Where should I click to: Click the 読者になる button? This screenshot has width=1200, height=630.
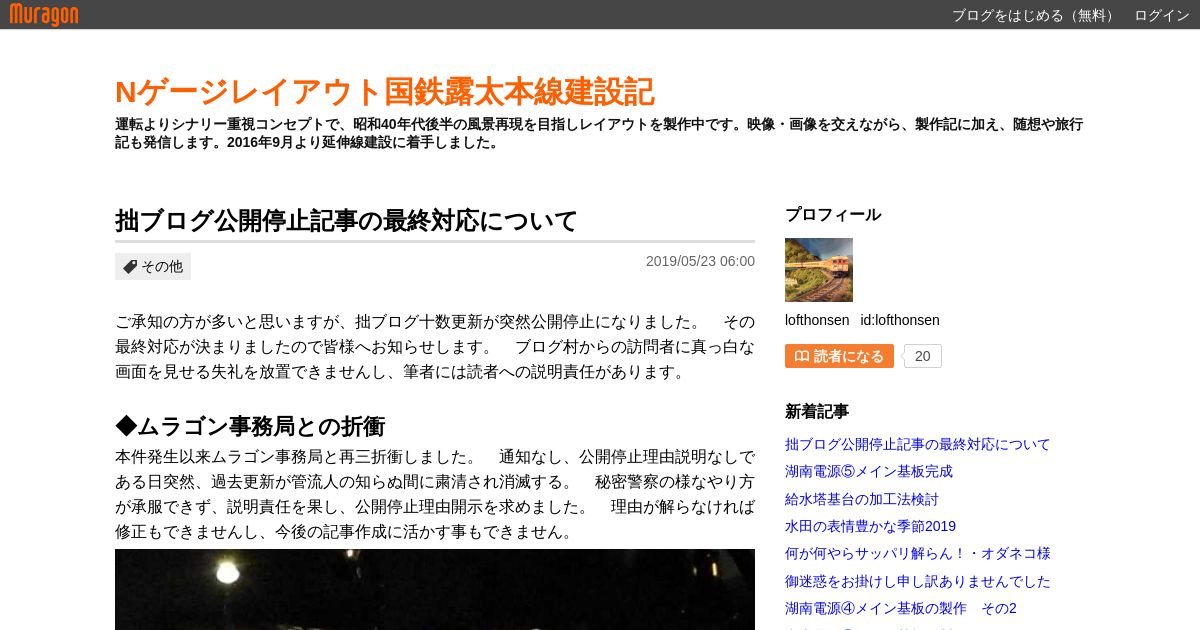click(839, 356)
